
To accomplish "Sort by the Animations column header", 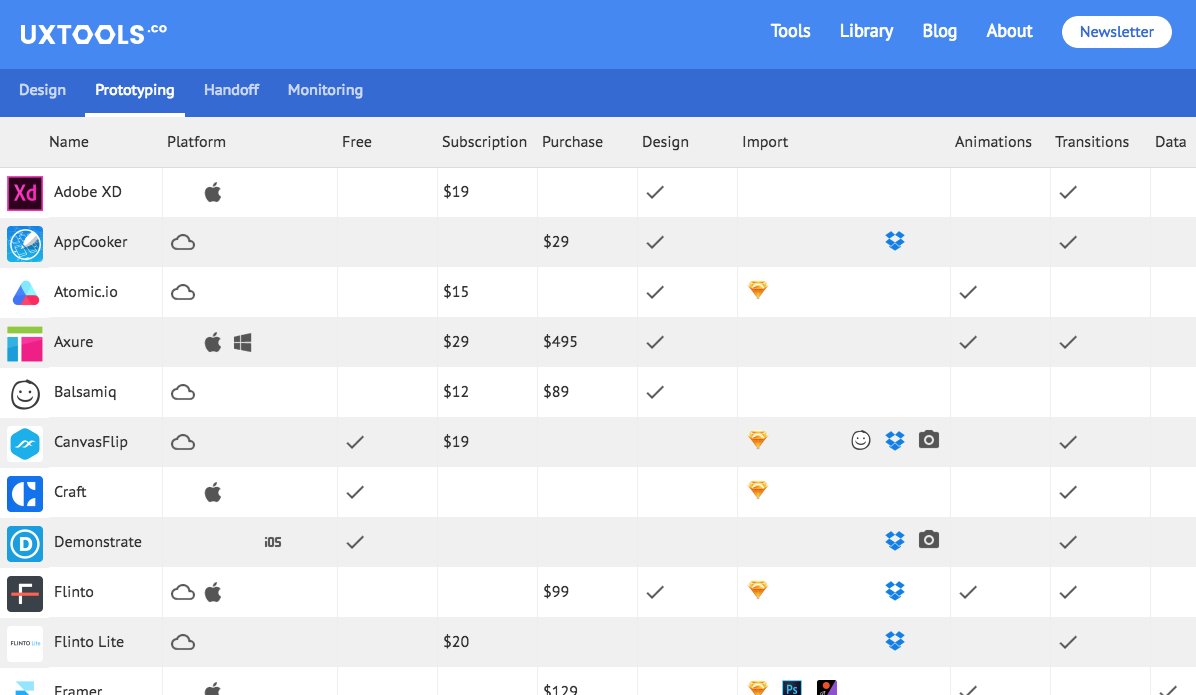I will click(992, 142).
